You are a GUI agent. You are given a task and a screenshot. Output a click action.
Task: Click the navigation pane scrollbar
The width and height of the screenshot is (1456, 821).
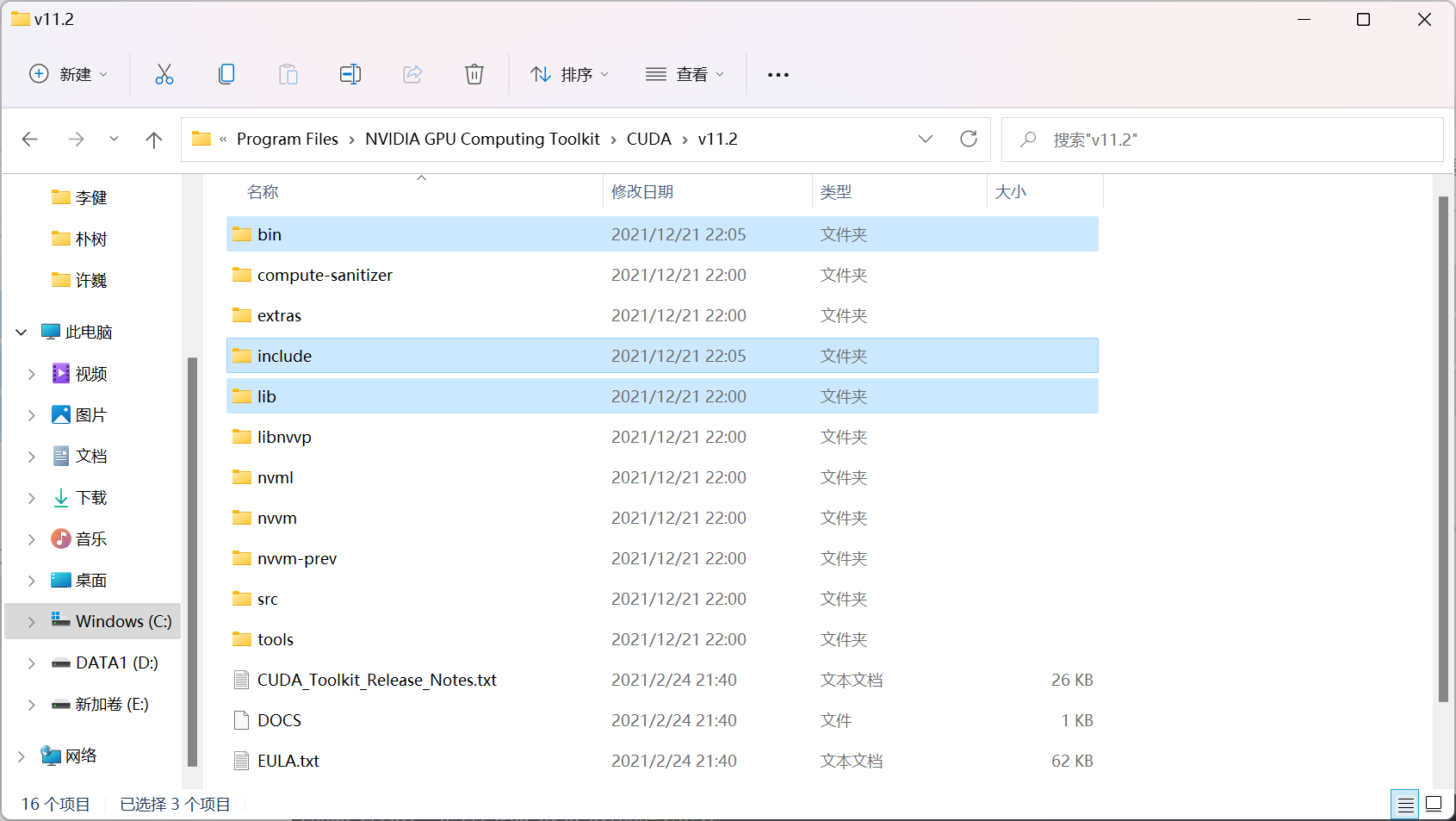coord(192,560)
